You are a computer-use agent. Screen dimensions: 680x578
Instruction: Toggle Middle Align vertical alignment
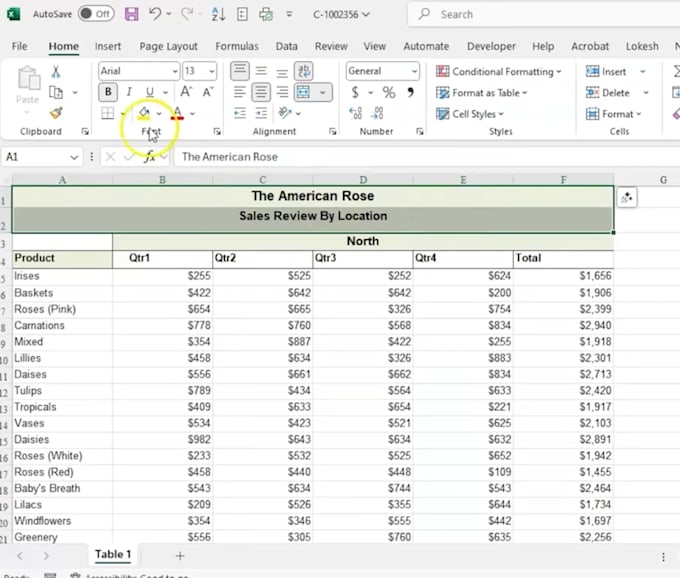[x=261, y=71]
